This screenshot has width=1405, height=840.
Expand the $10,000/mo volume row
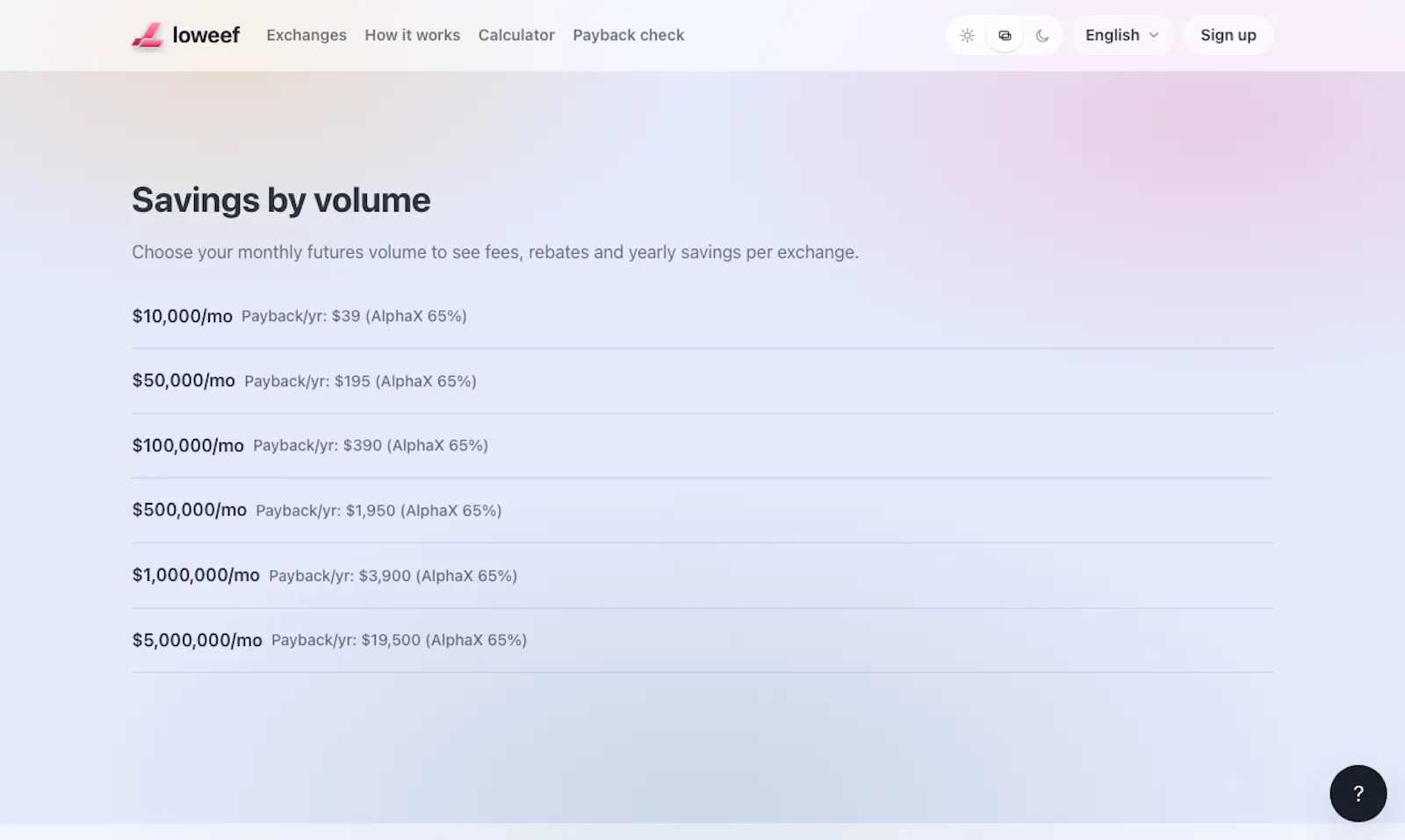(702, 316)
